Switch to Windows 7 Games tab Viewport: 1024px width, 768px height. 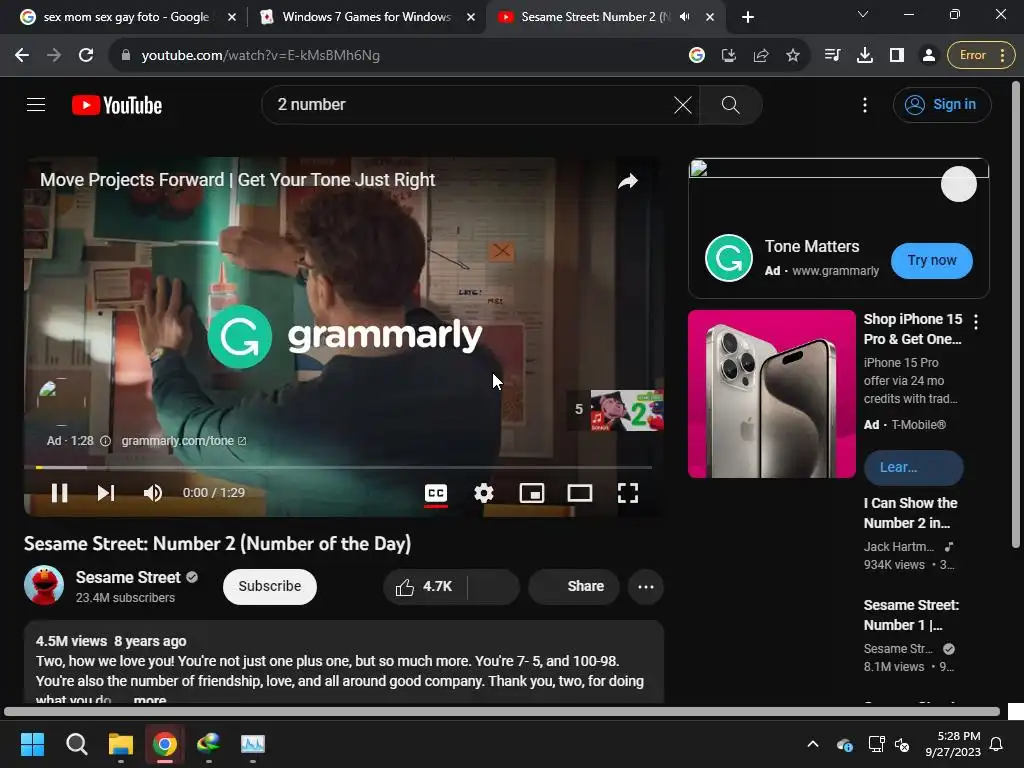coord(366,17)
